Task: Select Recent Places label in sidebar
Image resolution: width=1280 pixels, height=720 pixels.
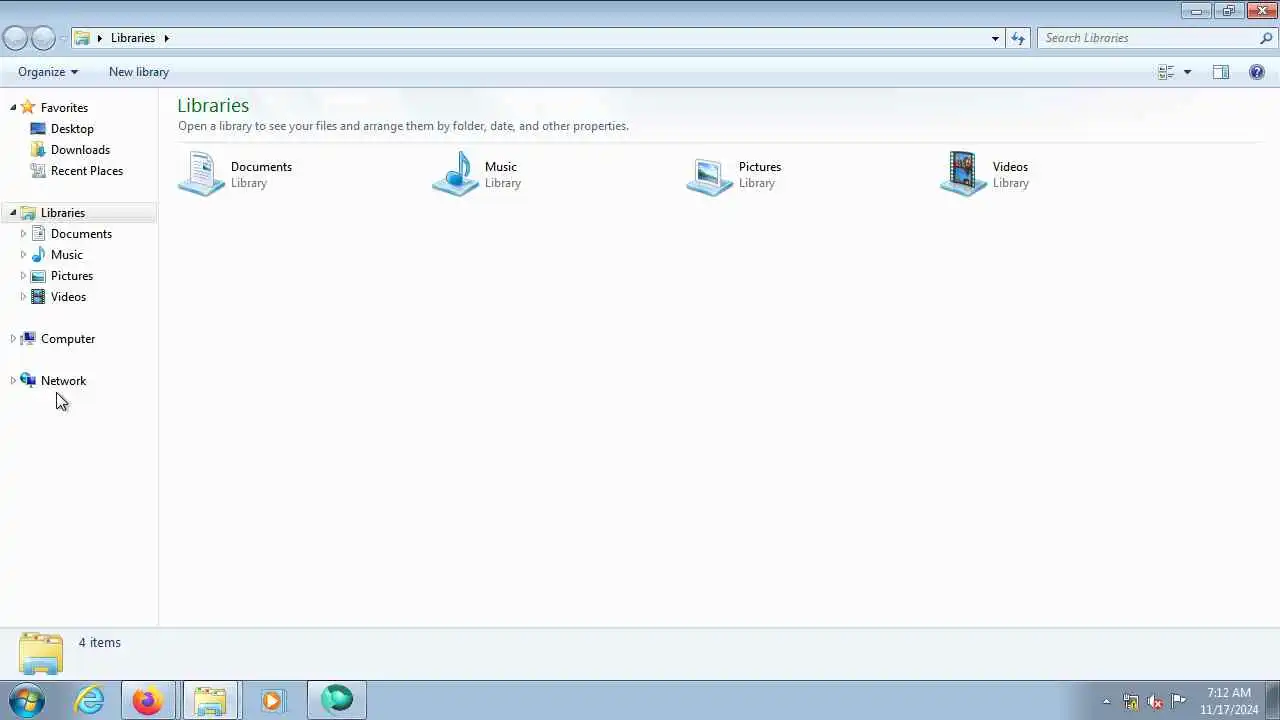Action: click(87, 170)
